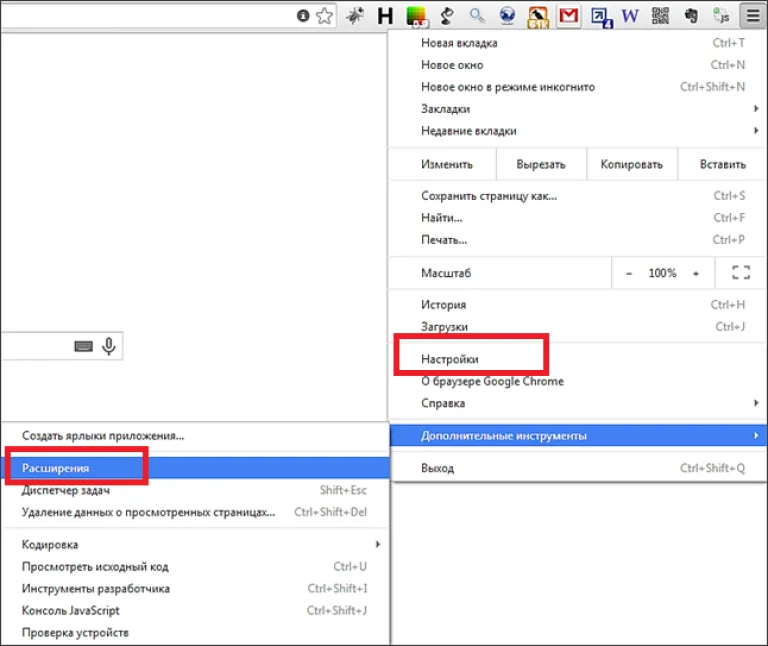Click the blue arrow extension with badge 4
This screenshot has width=768, height=646.
pyautogui.click(x=600, y=17)
